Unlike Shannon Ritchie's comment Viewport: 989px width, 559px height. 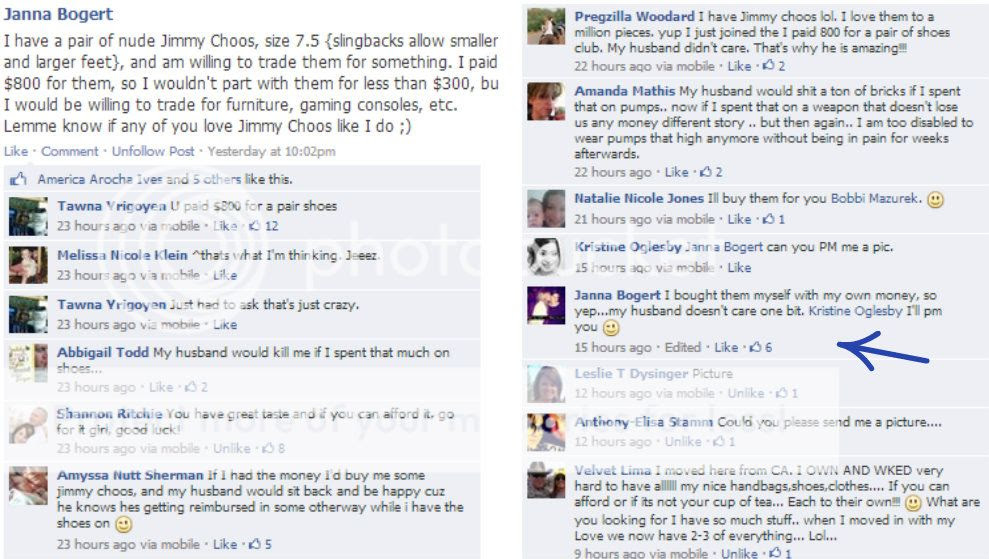231,448
